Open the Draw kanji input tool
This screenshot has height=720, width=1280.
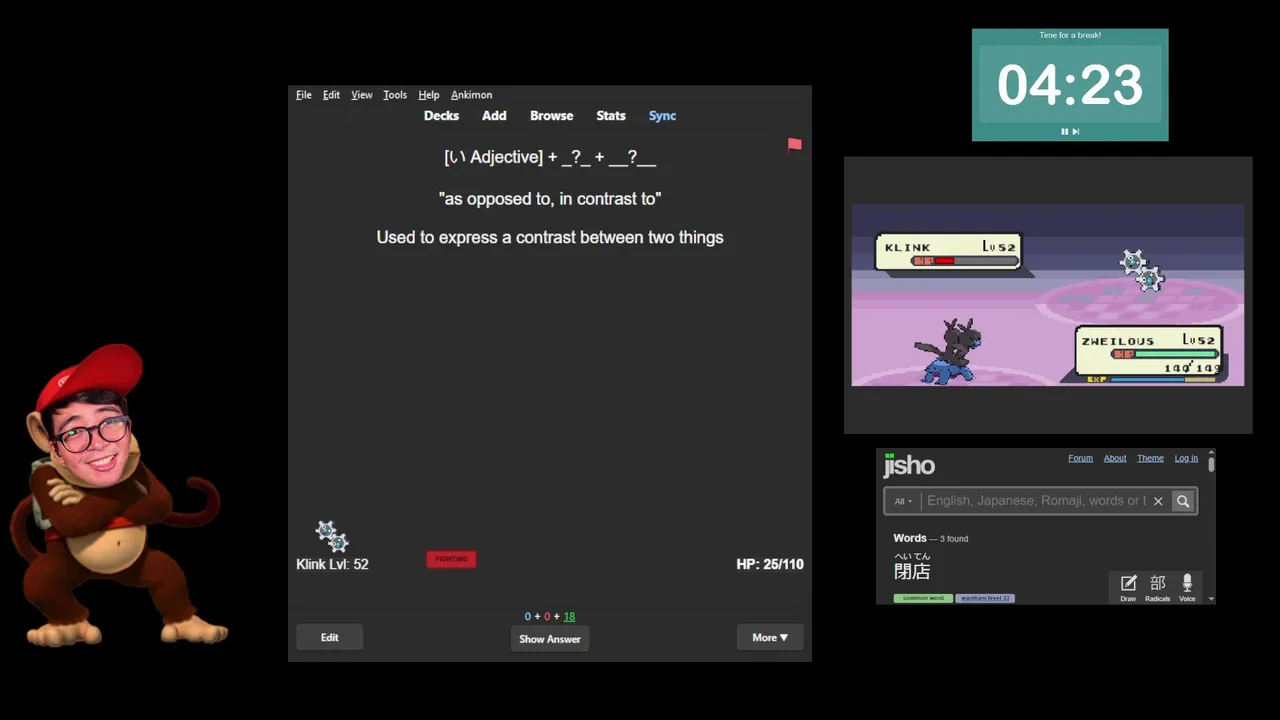click(x=1128, y=587)
